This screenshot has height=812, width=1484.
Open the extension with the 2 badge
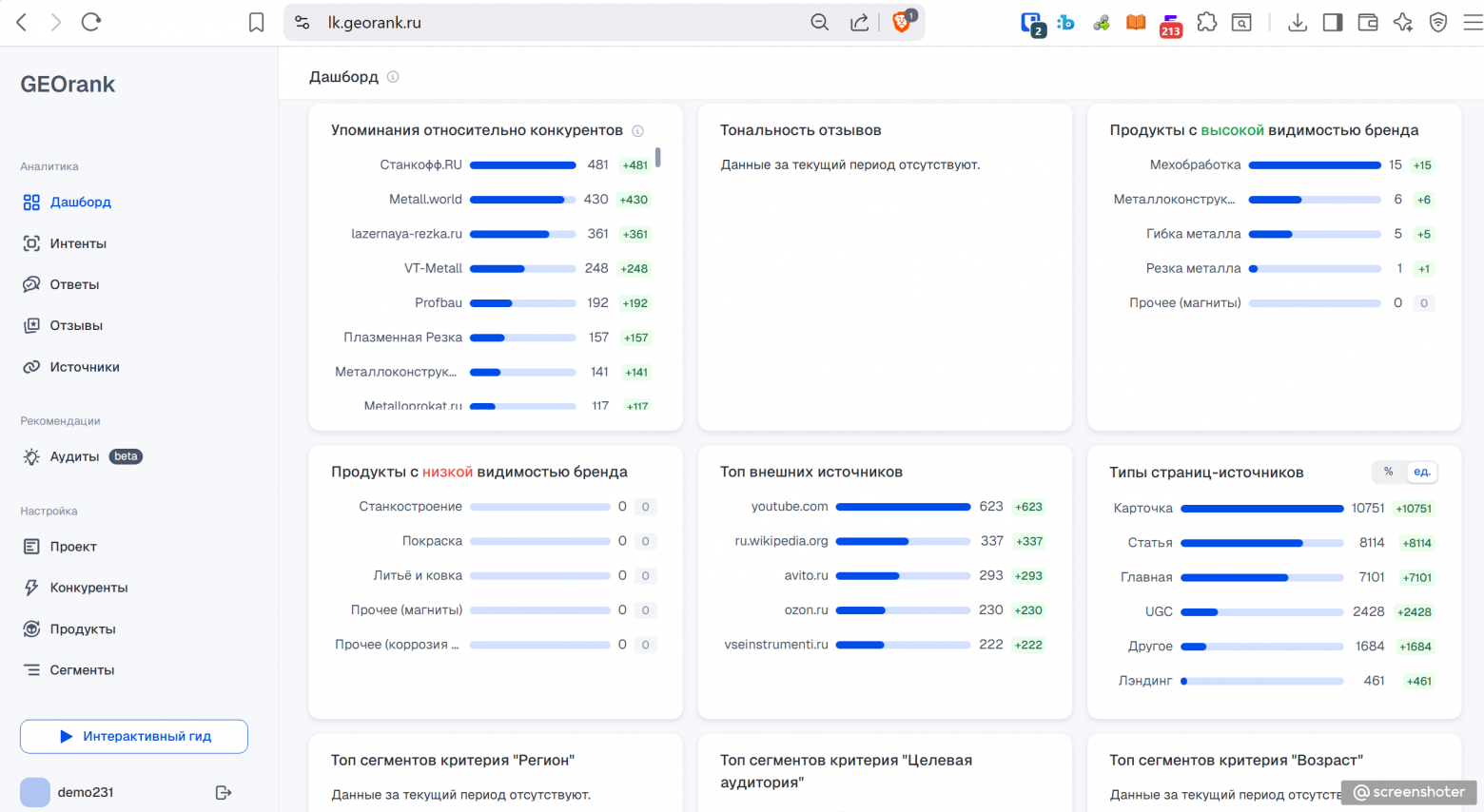(1032, 24)
